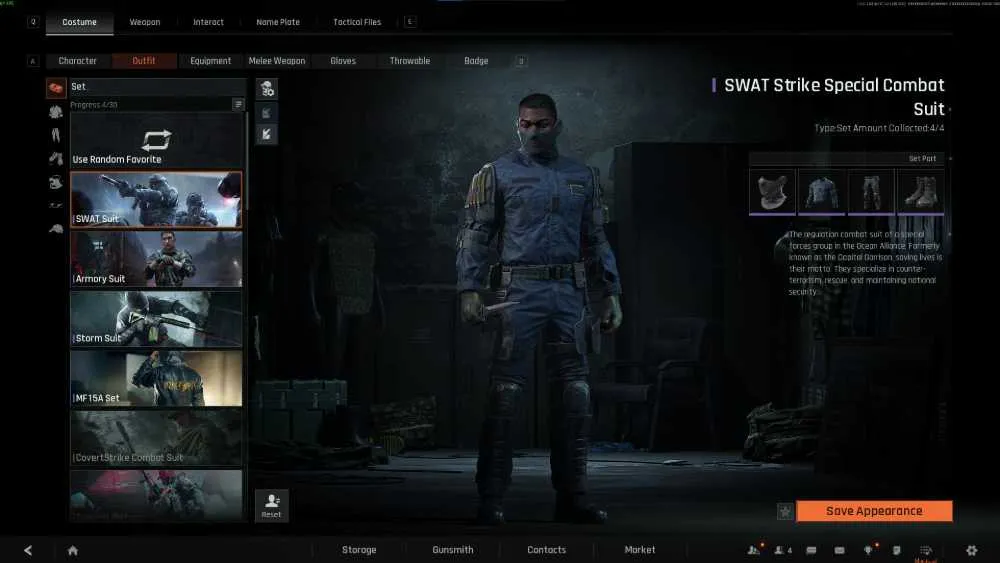Select the CovertStrike Combat Suit set
Viewport: 1000px width, 563px height.
tap(156, 438)
